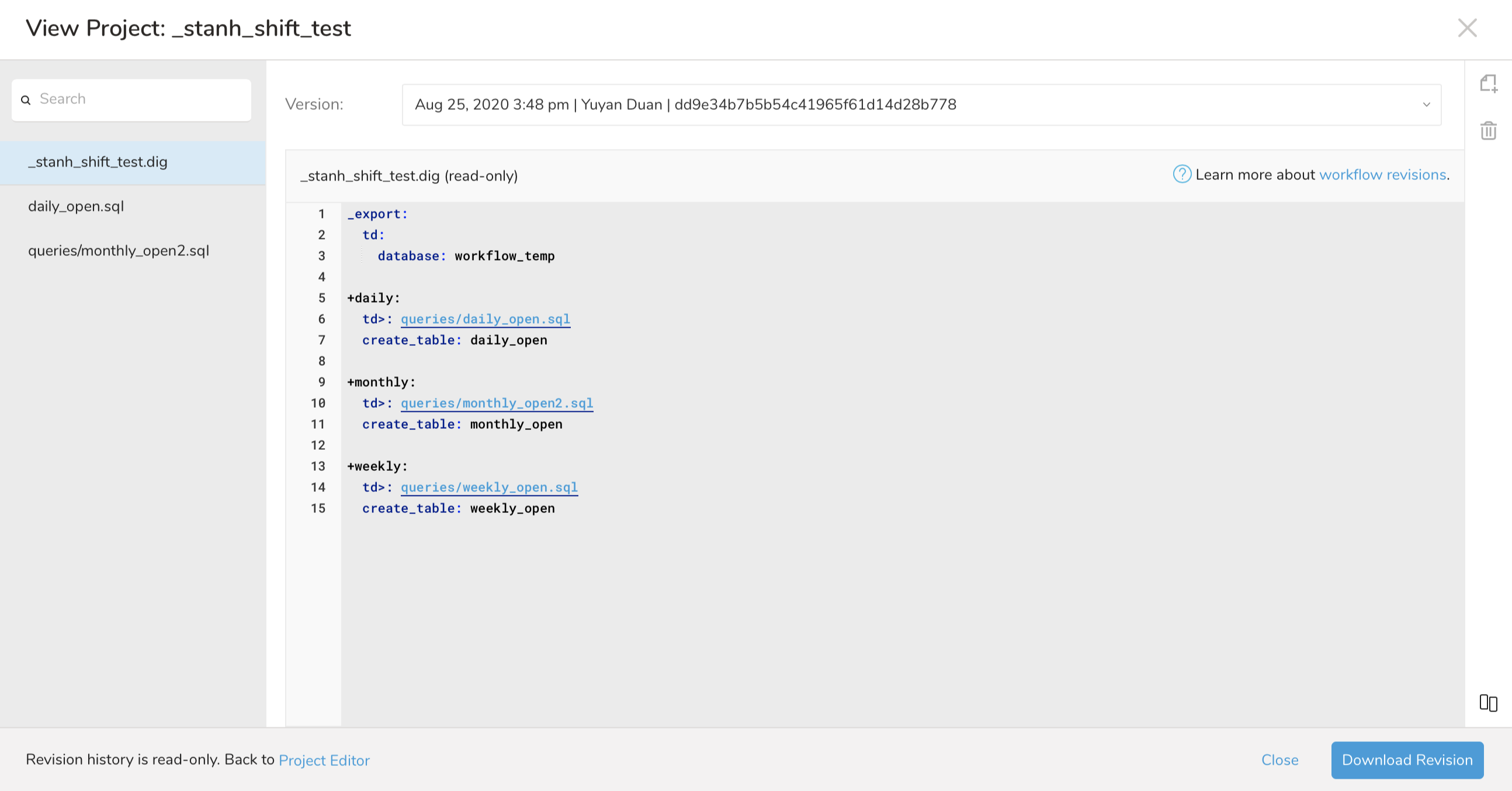This screenshot has width=1512, height=791.
Task: Click Download Revision button
Action: pyautogui.click(x=1406, y=760)
